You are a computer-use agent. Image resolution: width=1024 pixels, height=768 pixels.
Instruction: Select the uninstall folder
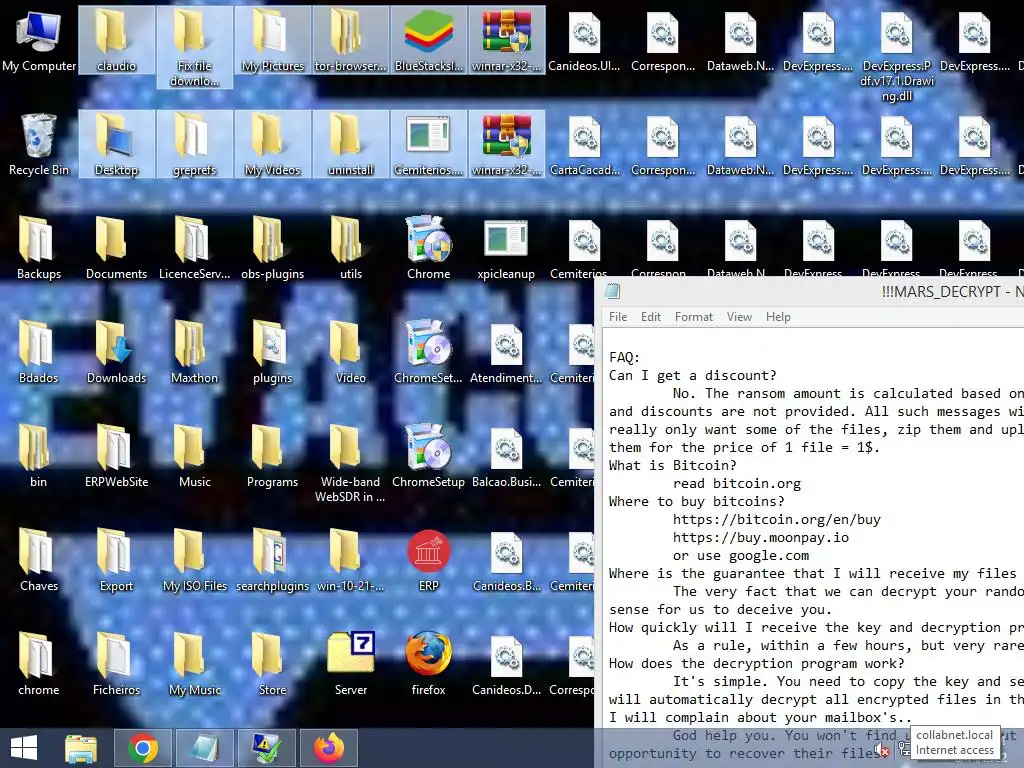pos(351,144)
